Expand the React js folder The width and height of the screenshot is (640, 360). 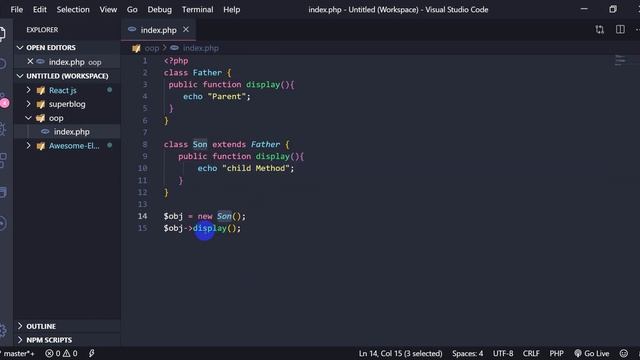29,90
